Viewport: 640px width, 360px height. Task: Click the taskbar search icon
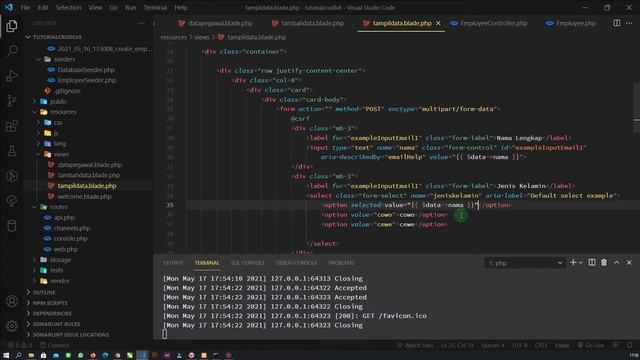(18, 356)
